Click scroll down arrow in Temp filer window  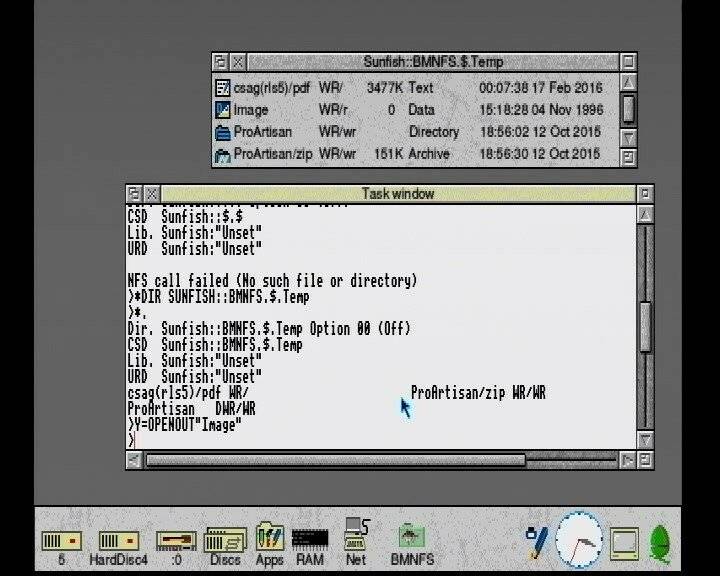point(628,137)
